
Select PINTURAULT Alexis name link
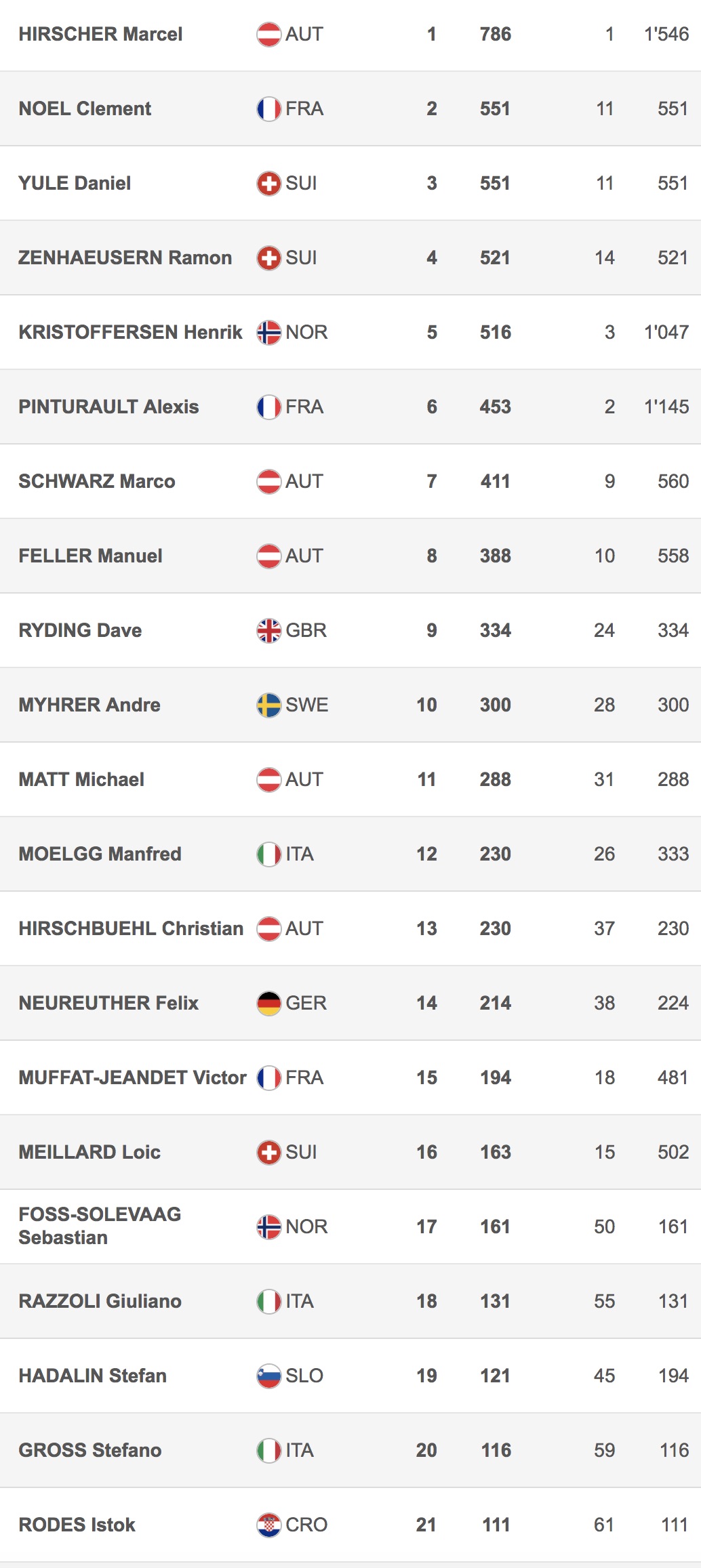(x=108, y=407)
